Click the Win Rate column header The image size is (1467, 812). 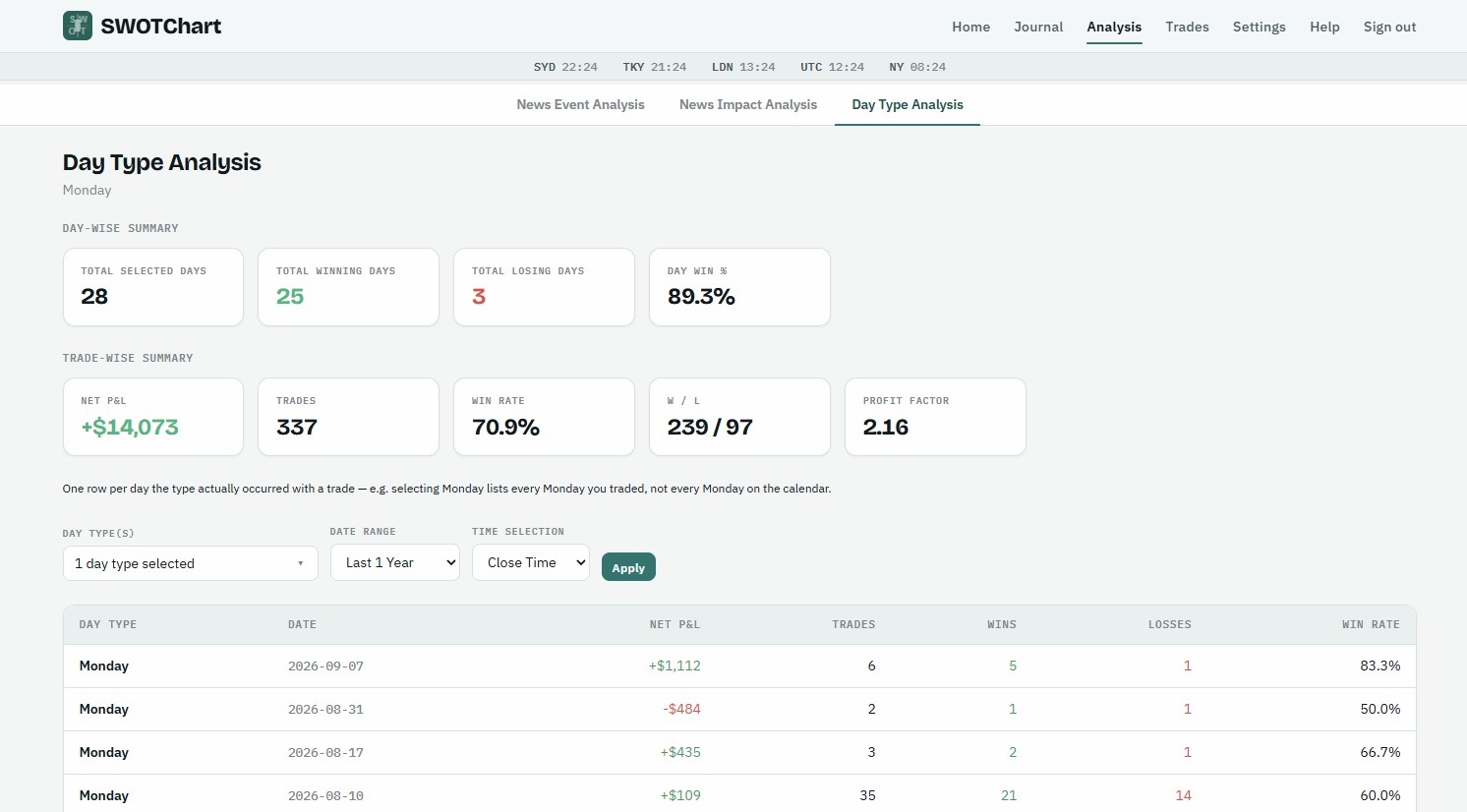point(1371,624)
